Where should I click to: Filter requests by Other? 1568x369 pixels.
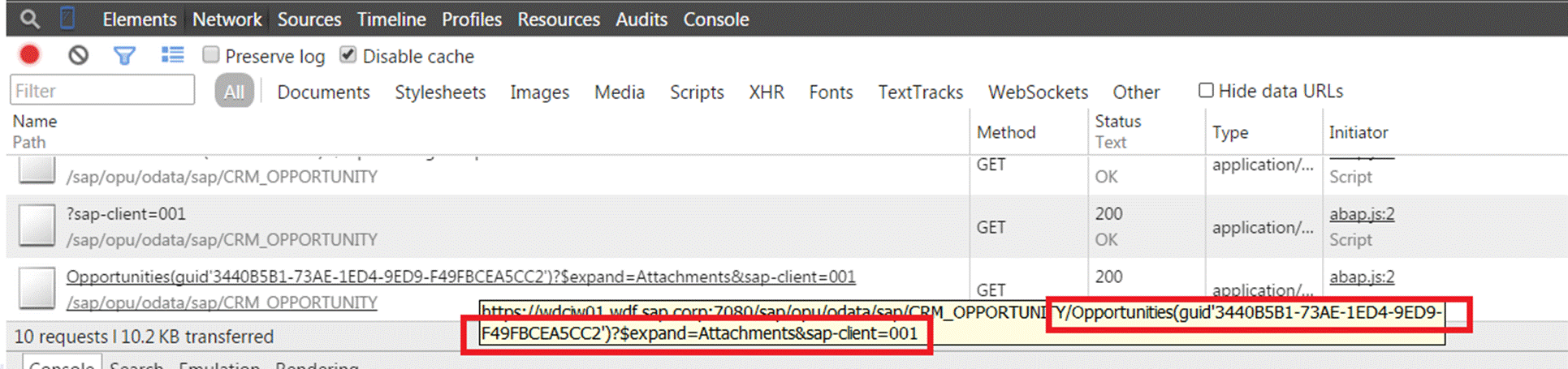1136,92
